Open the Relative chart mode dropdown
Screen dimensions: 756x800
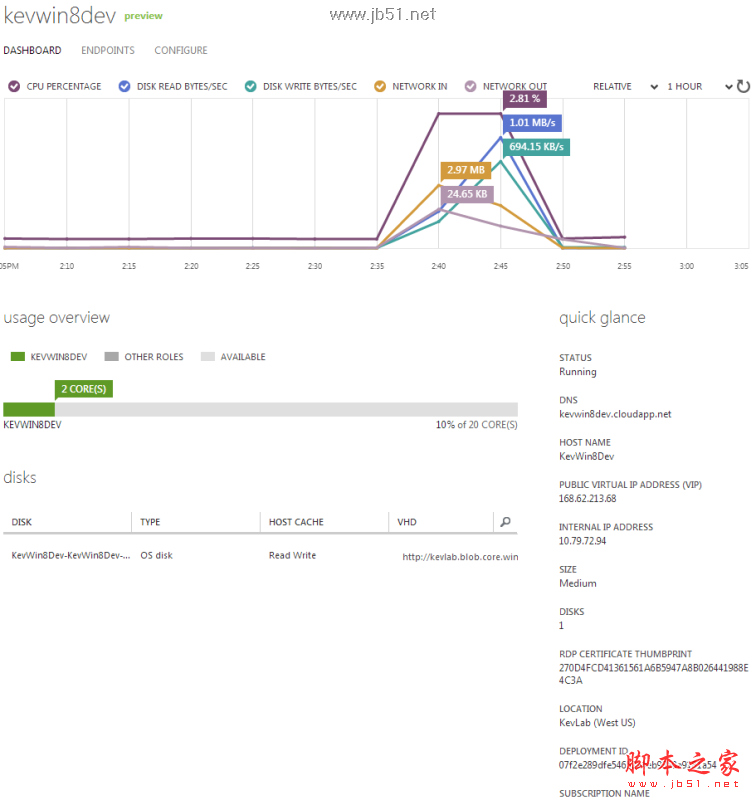pyautogui.click(x=625, y=87)
